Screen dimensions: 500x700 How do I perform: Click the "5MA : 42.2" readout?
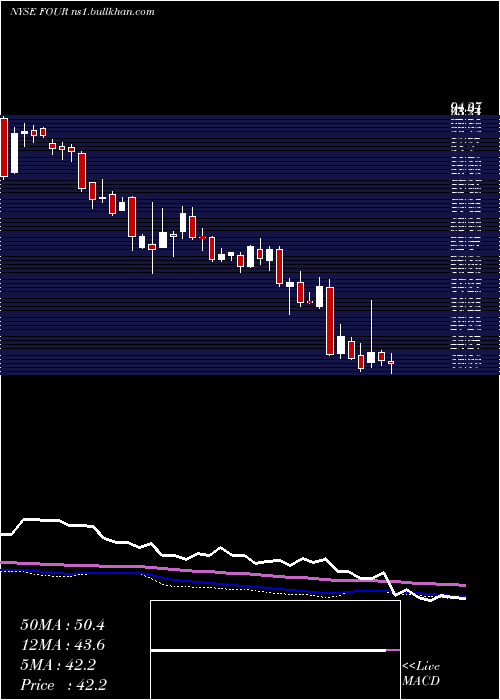click(x=58, y=665)
